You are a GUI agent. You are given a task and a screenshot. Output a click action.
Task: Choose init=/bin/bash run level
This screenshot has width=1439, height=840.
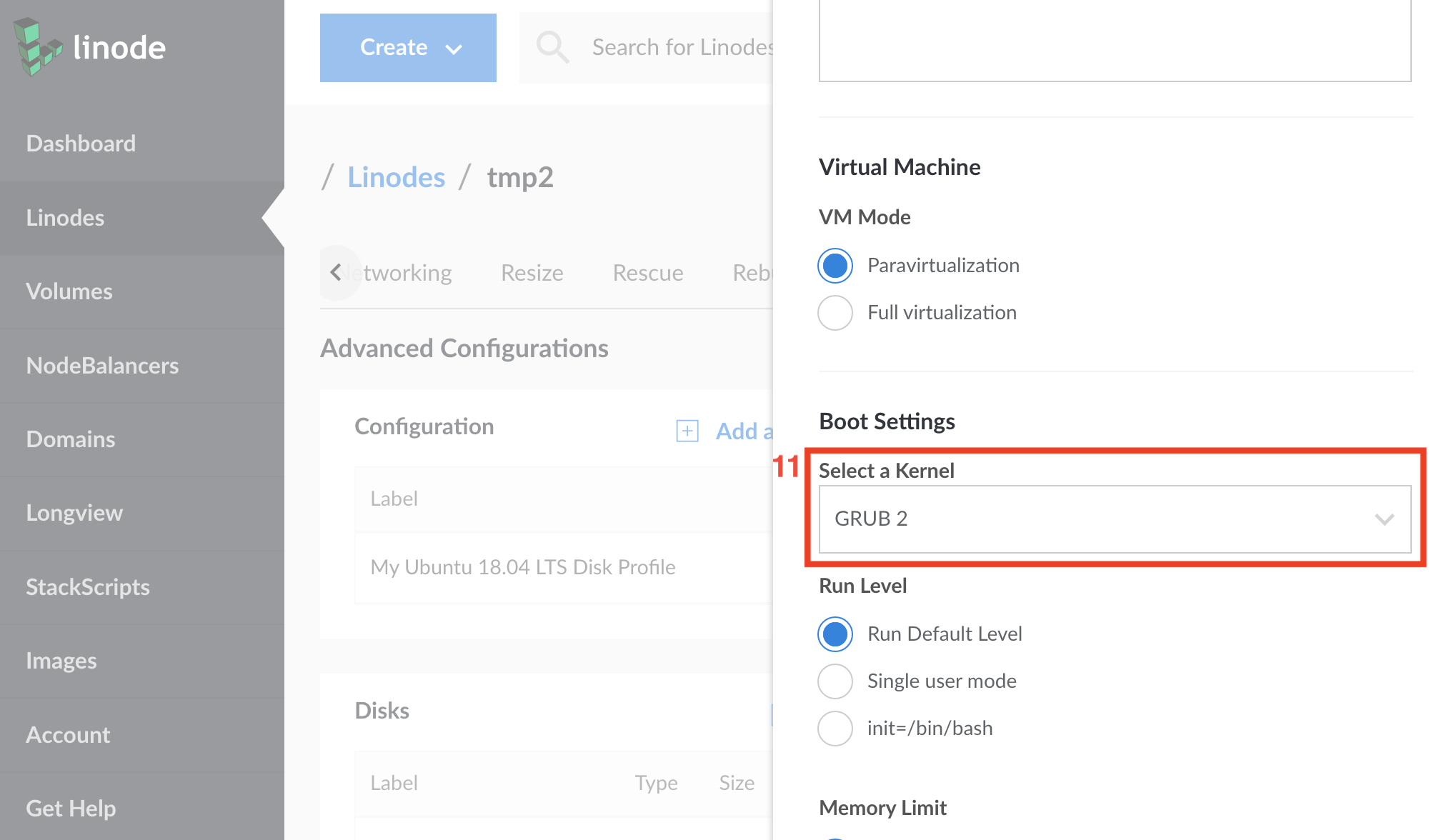click(835, 729)
